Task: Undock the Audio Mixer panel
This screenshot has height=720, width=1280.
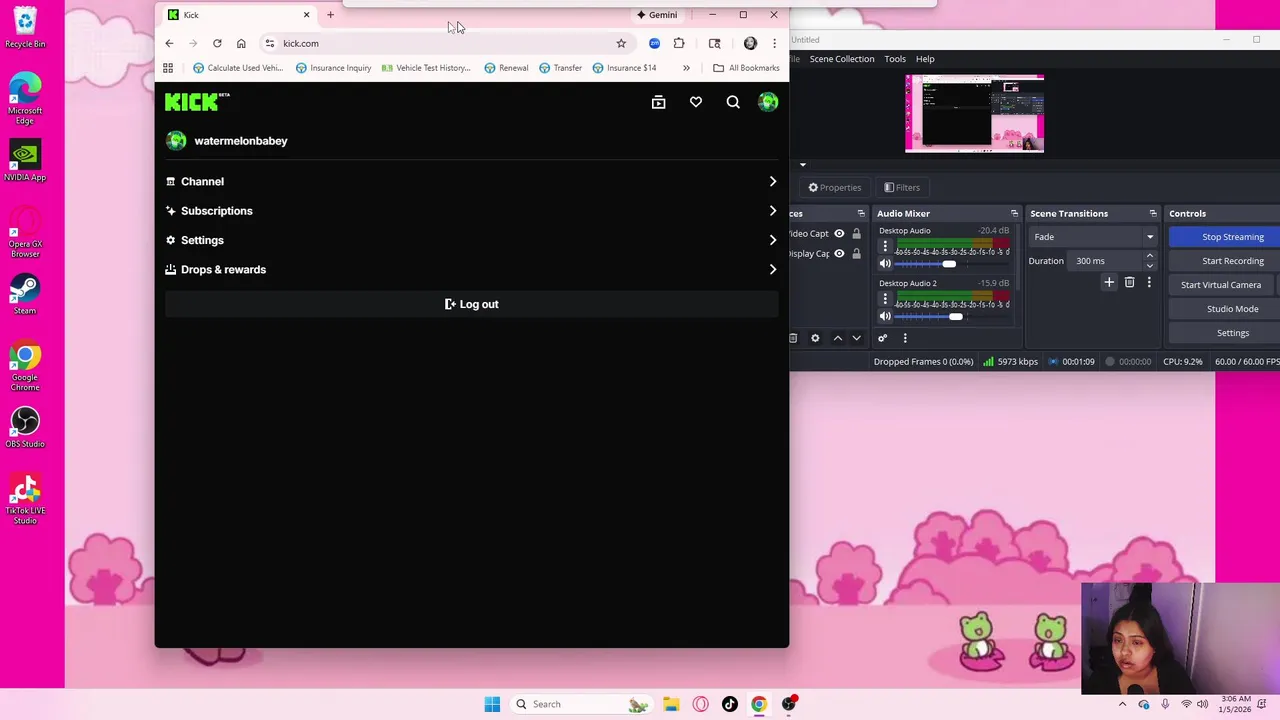Action: tap(1014, 213)
